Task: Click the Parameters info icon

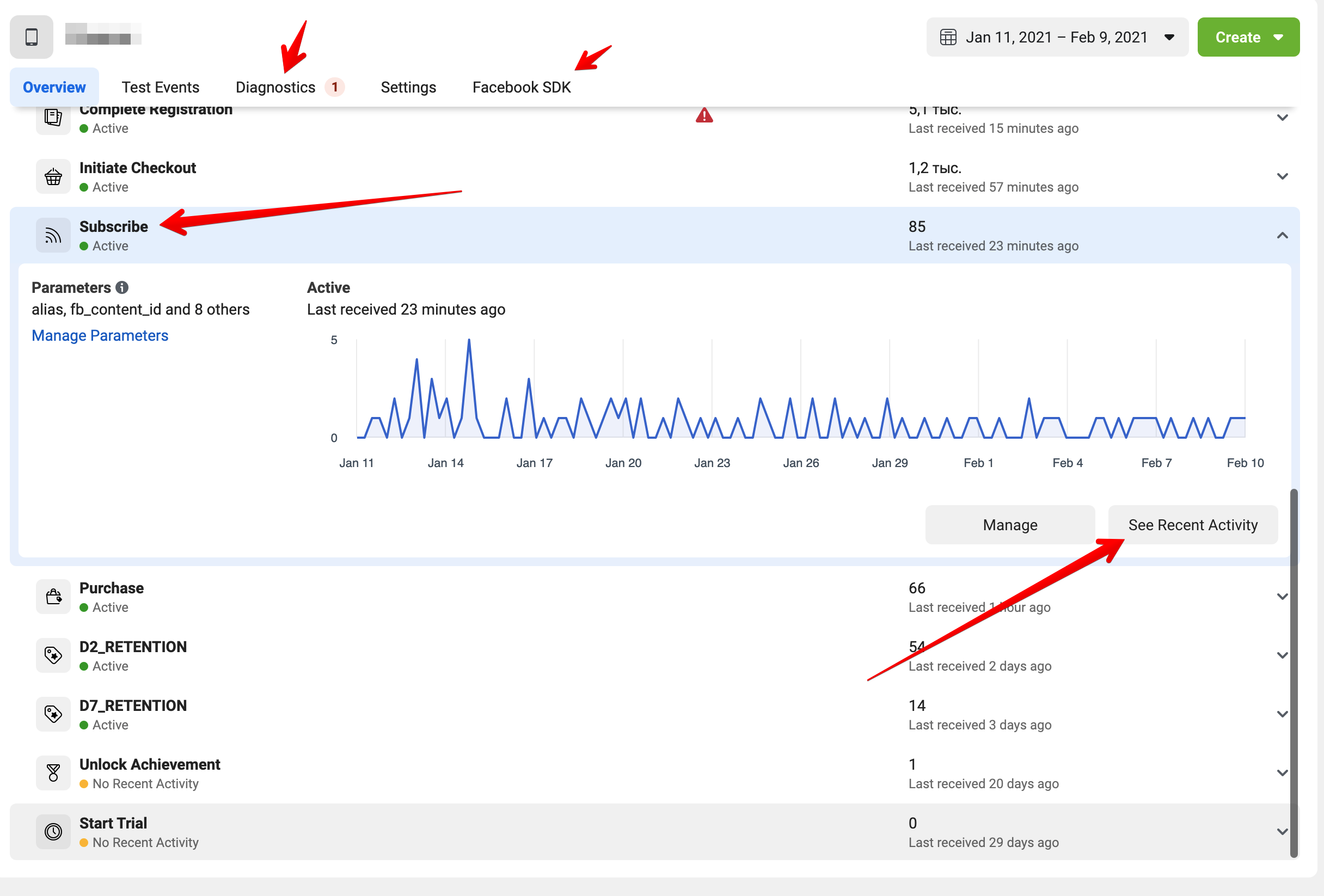Action: [x=122, y=287]
